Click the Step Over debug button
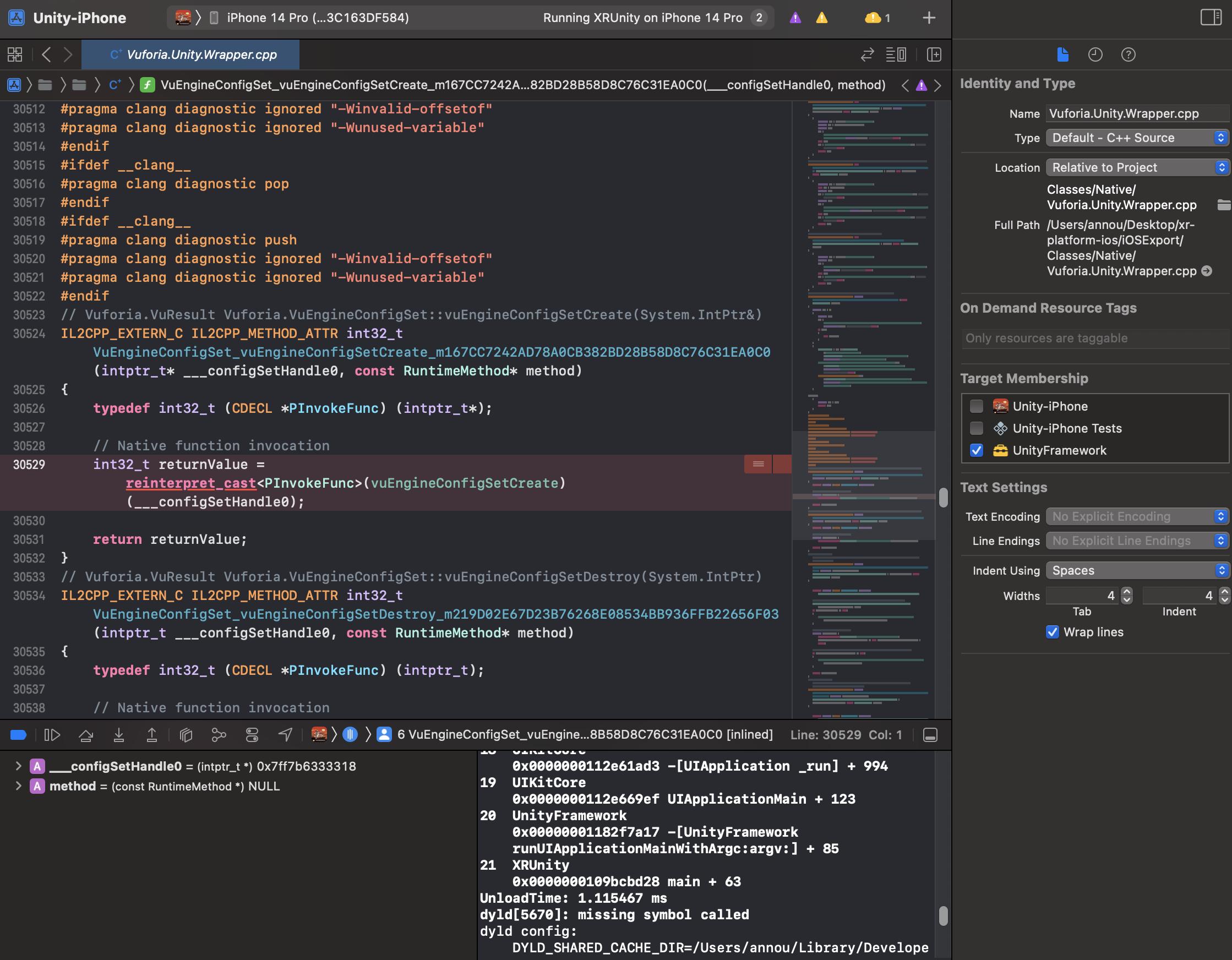 coord(86,734)
